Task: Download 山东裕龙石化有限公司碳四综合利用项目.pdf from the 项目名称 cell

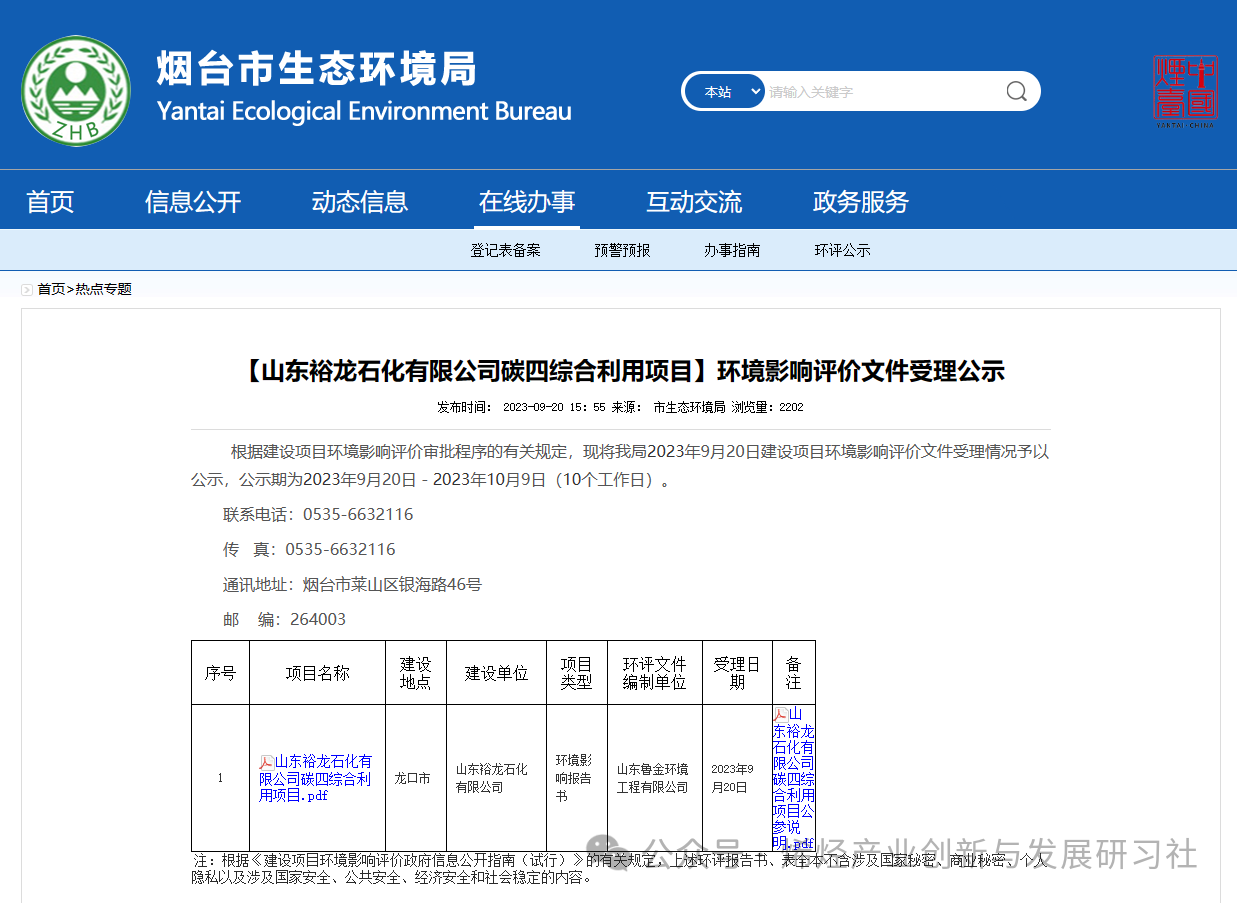Action: (x=316, y=779)
